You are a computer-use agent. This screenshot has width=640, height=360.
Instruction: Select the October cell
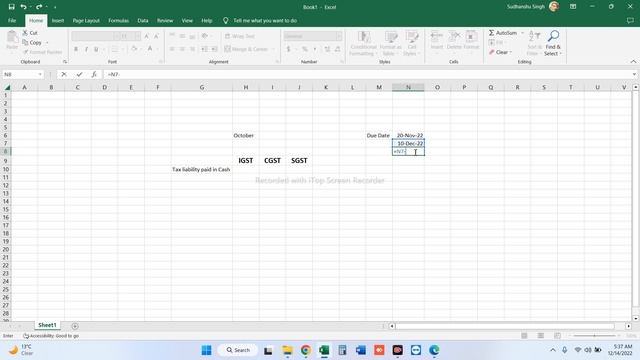tap(246, 135)
